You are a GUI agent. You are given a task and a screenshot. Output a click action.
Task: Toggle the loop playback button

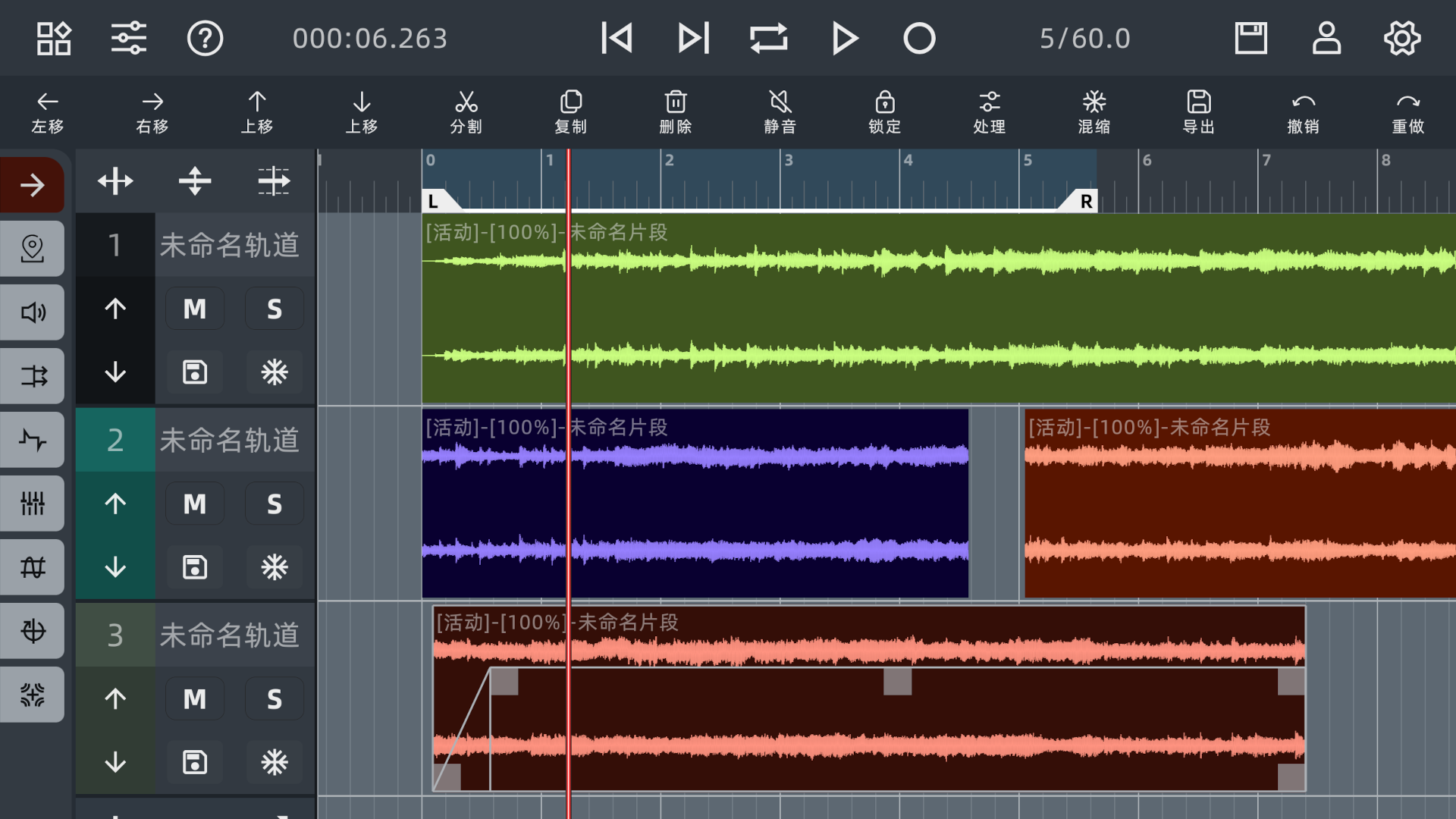(x=768, y=38)
